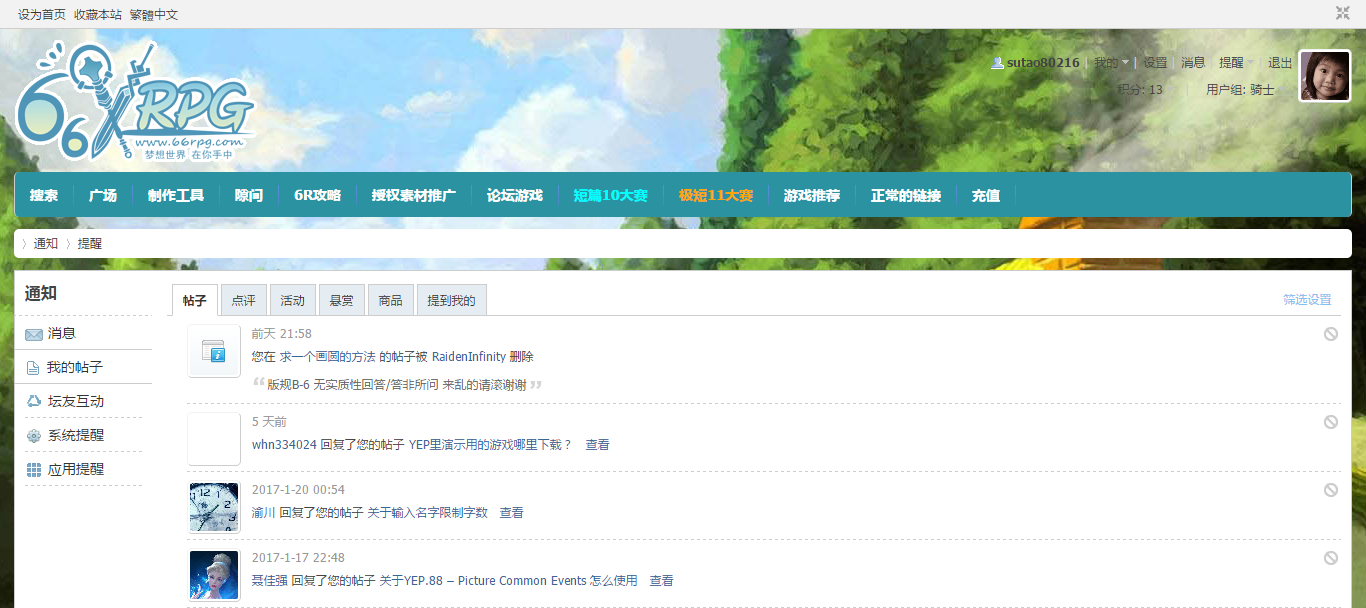
Task: Switch to the 活动 tab
Action: [x=293, y=300]
